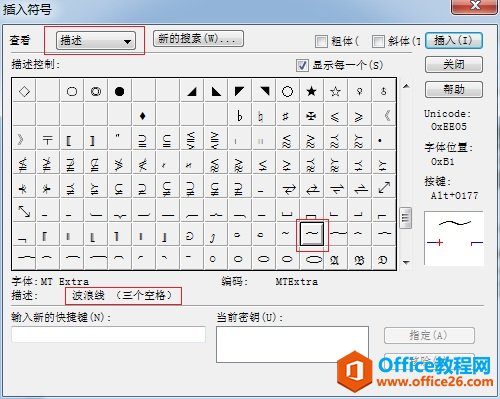Choose the upper-right filled corner triangle
Image resolution: width=500 pixels, height=399 pixels.
264,91
